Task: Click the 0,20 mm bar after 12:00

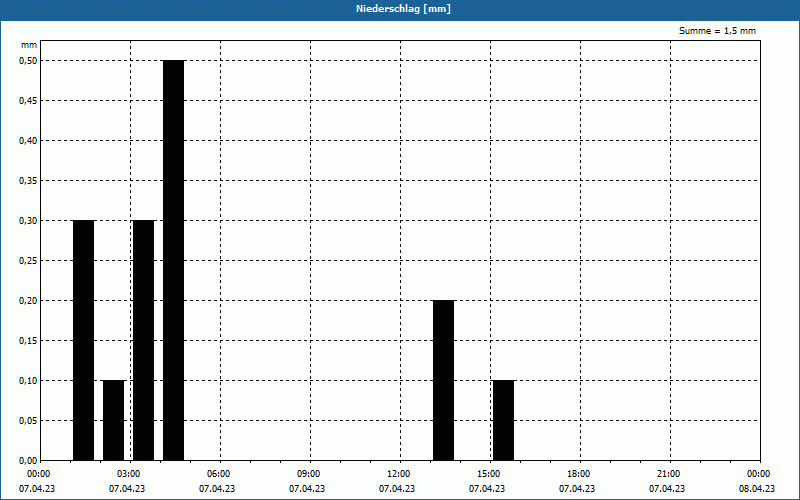Action: [443, 380]
